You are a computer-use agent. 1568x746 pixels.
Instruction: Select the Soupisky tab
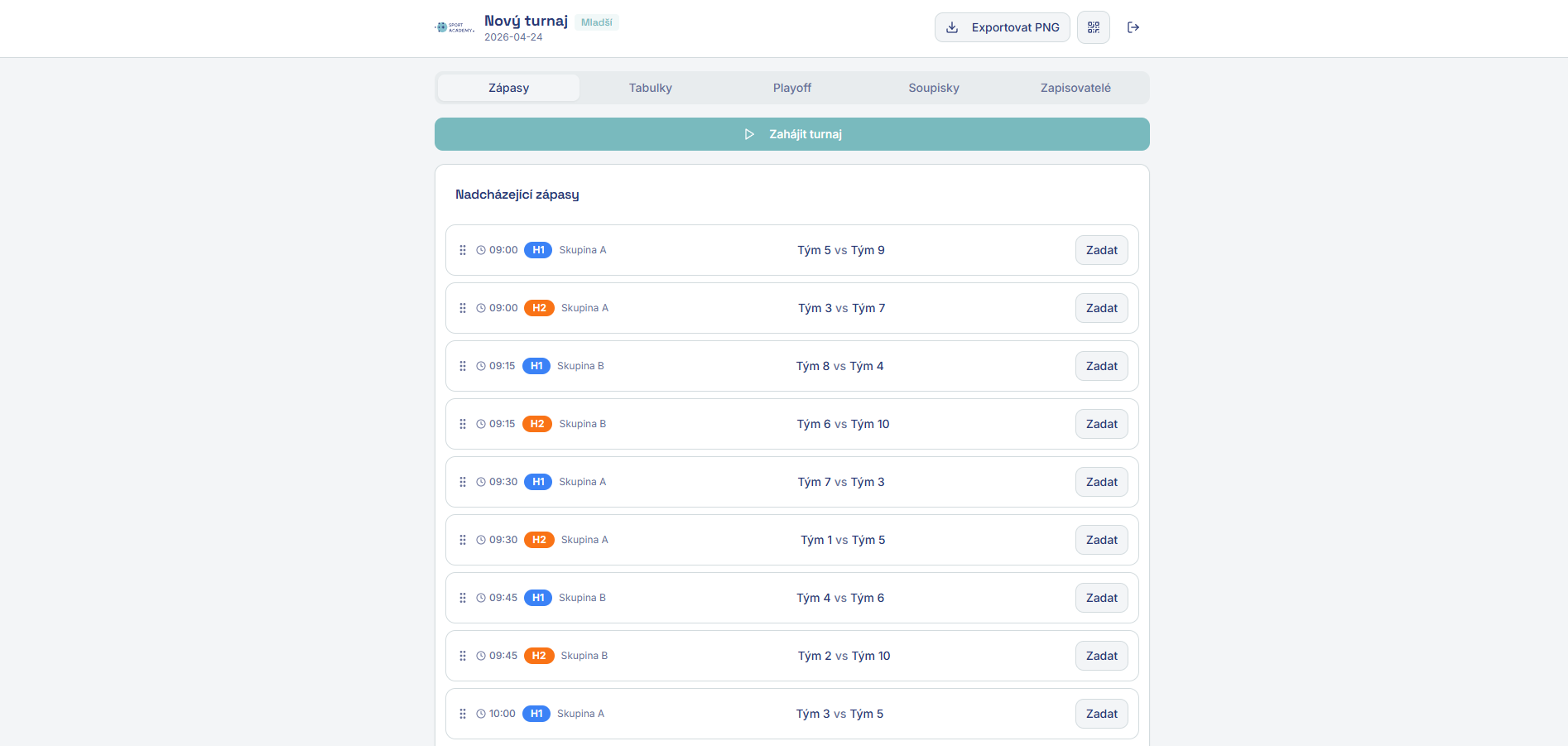[934, 88]
